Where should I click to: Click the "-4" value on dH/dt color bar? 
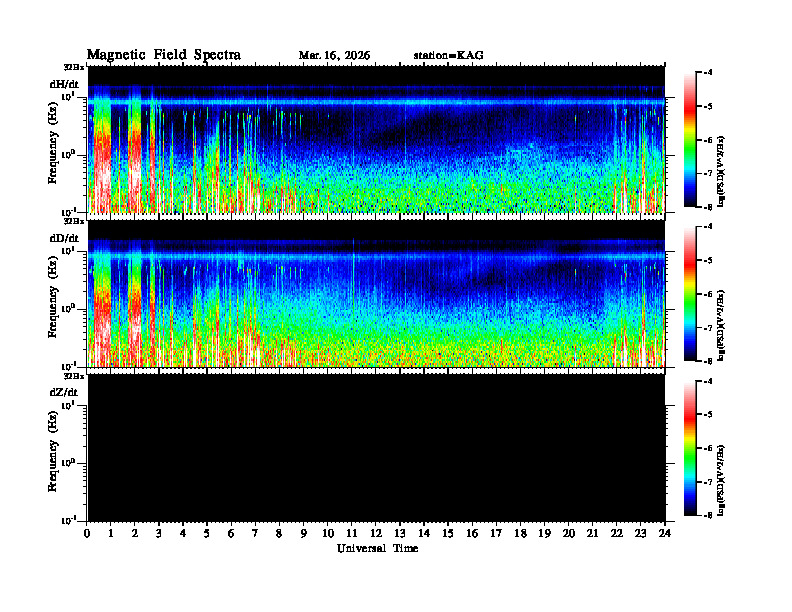click(x=708, y=73)
